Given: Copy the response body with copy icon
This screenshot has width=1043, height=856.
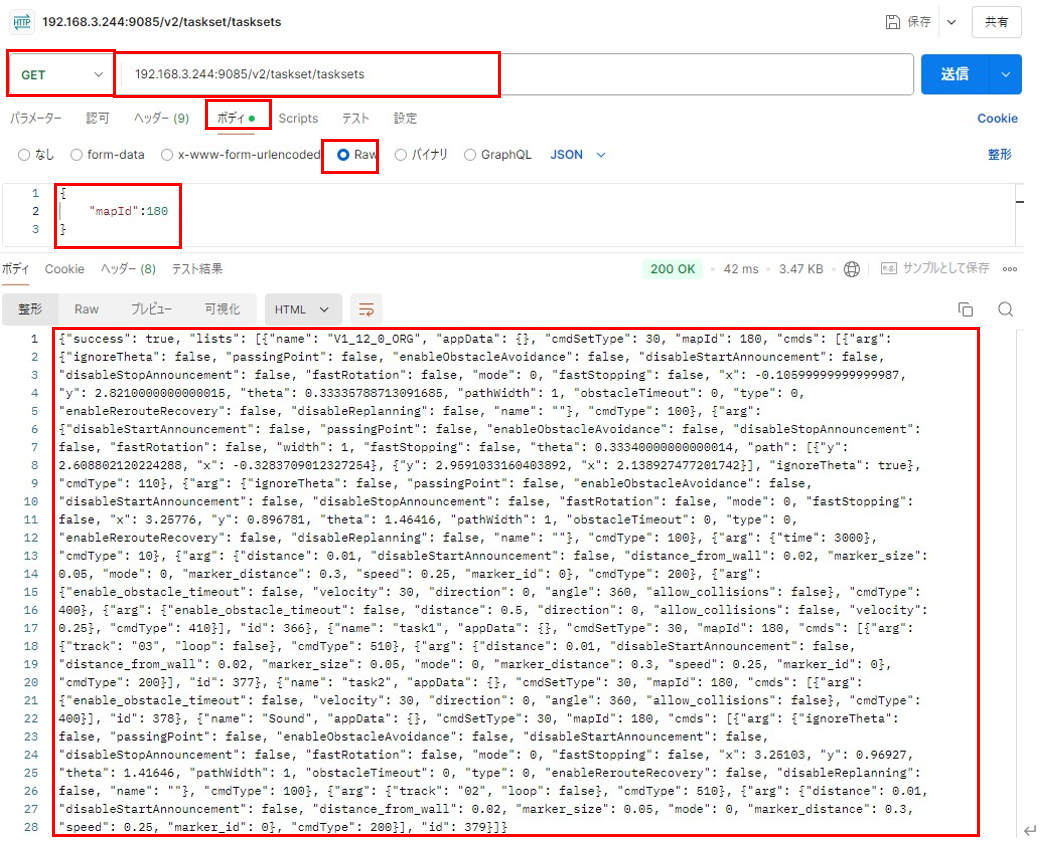Looking at the screenshot, I should (965, 310).
